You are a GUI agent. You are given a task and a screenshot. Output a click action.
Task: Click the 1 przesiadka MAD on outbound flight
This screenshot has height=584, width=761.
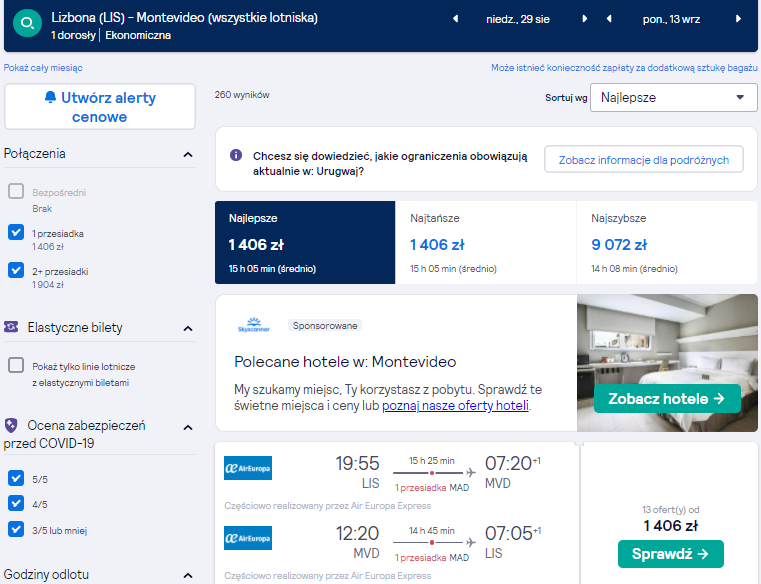pyautogui.click(x=431, y=488)
